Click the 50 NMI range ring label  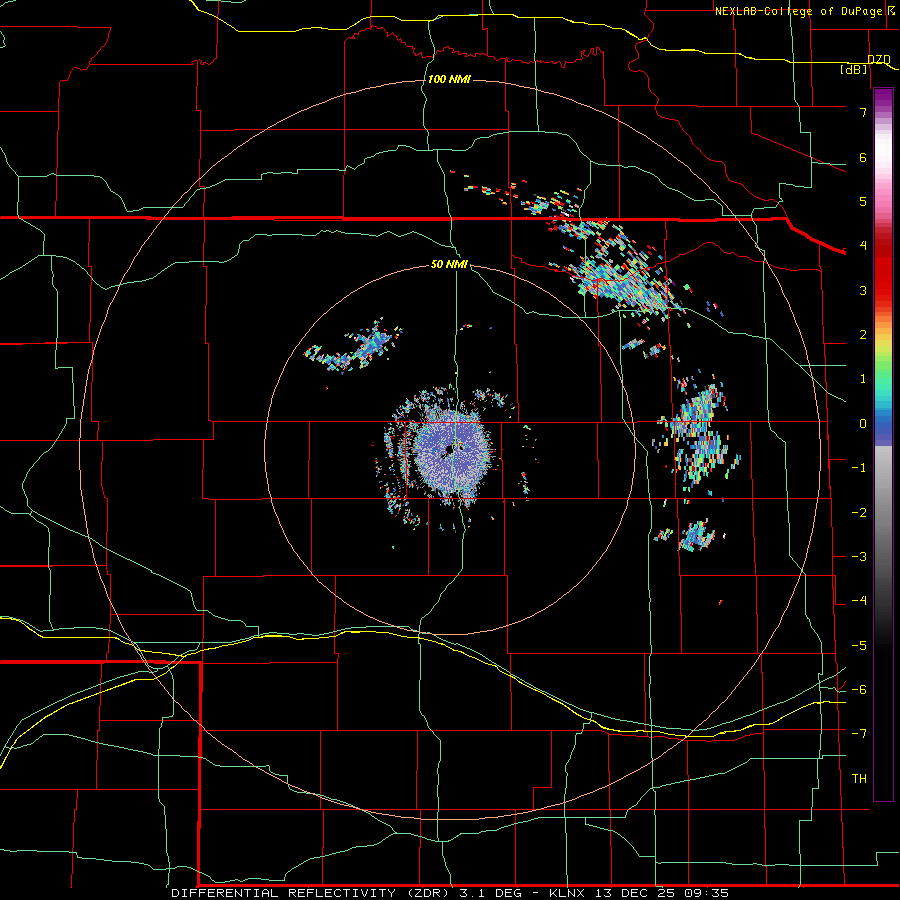click(449, 264)
